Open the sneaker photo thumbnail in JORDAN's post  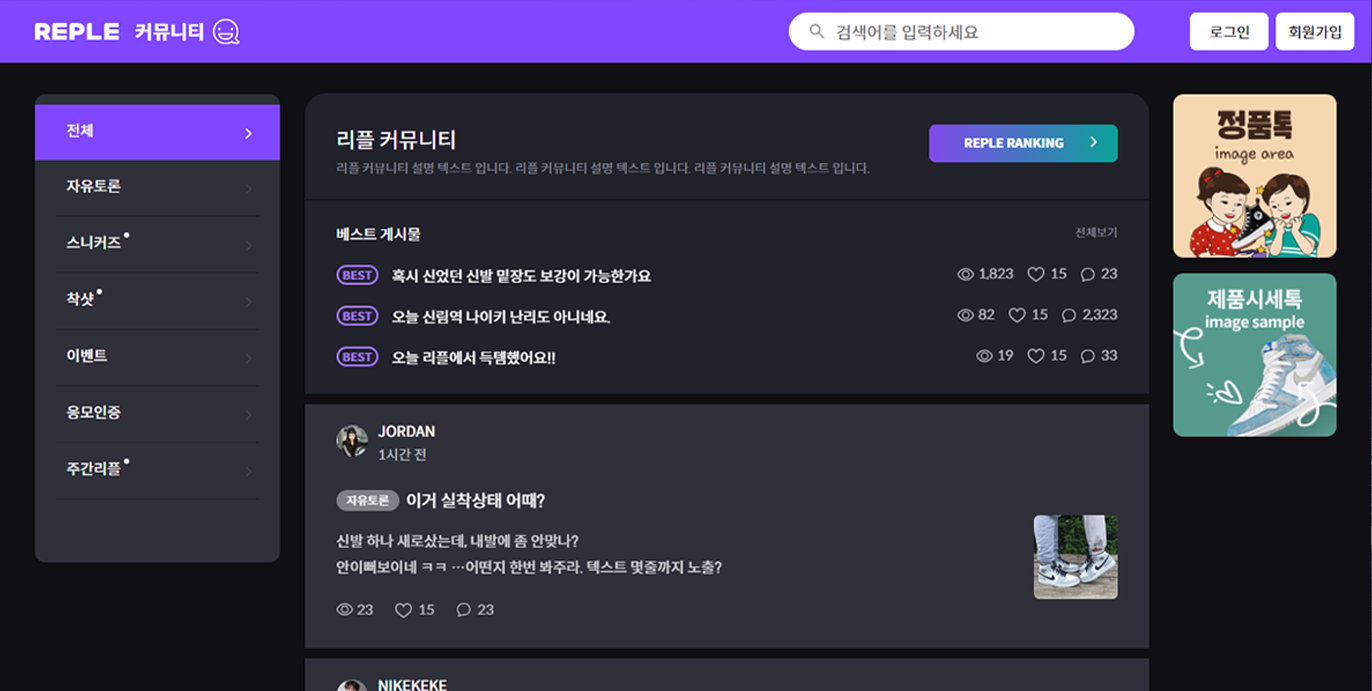[1075, 557]
